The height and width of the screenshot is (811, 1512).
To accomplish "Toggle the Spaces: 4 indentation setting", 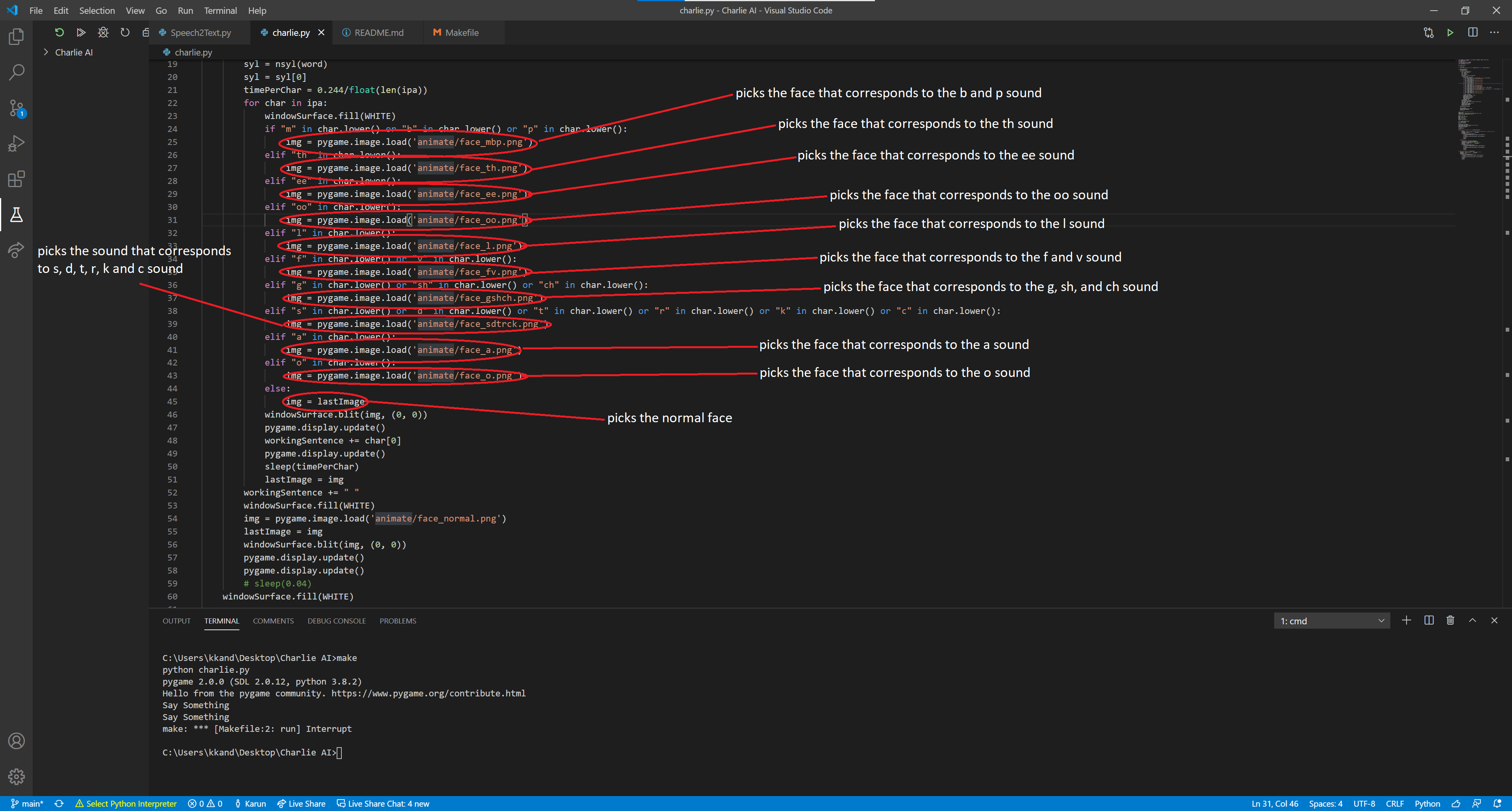I will coord(1325,804).
